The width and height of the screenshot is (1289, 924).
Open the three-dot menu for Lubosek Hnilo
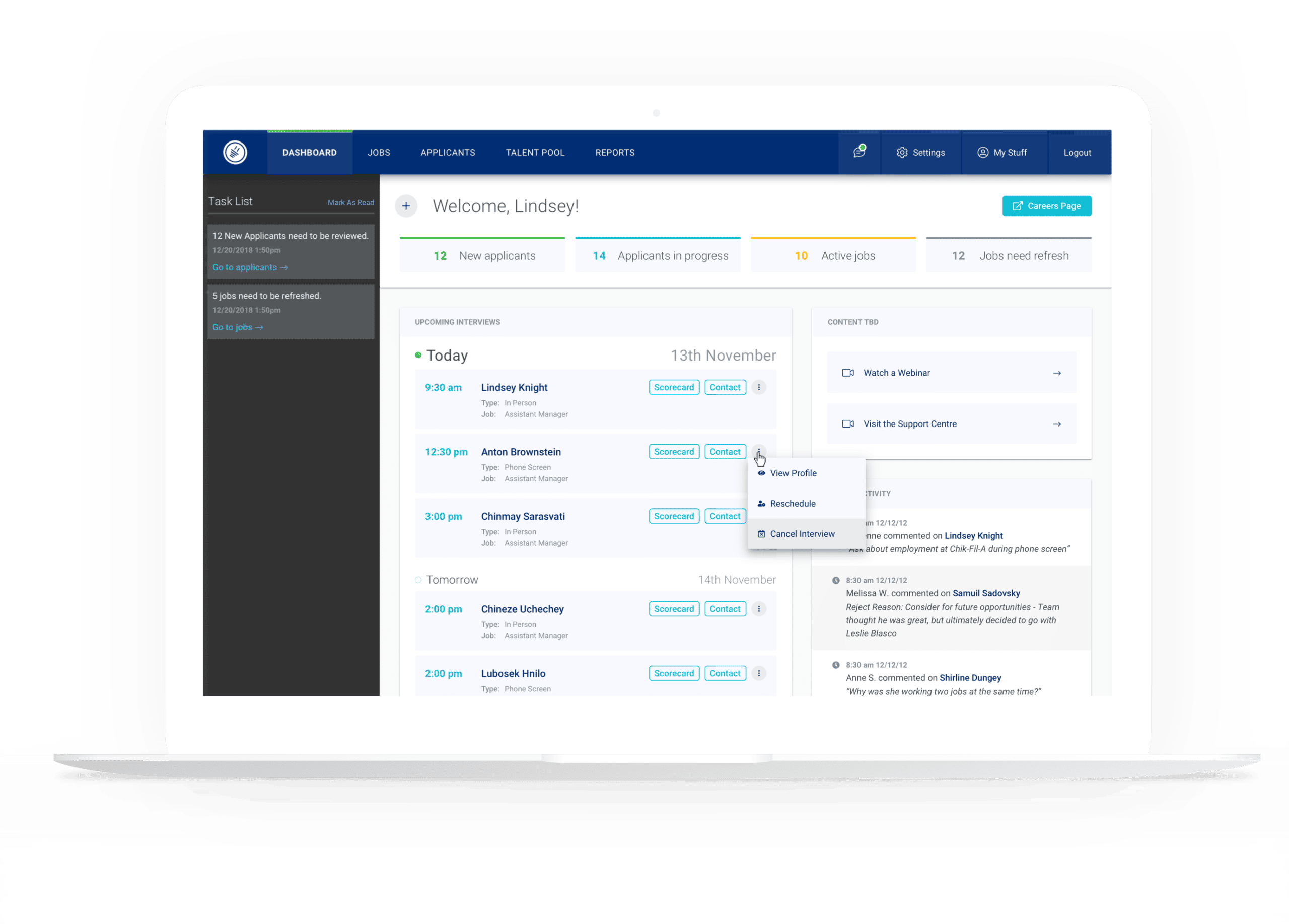coord(759,673)
